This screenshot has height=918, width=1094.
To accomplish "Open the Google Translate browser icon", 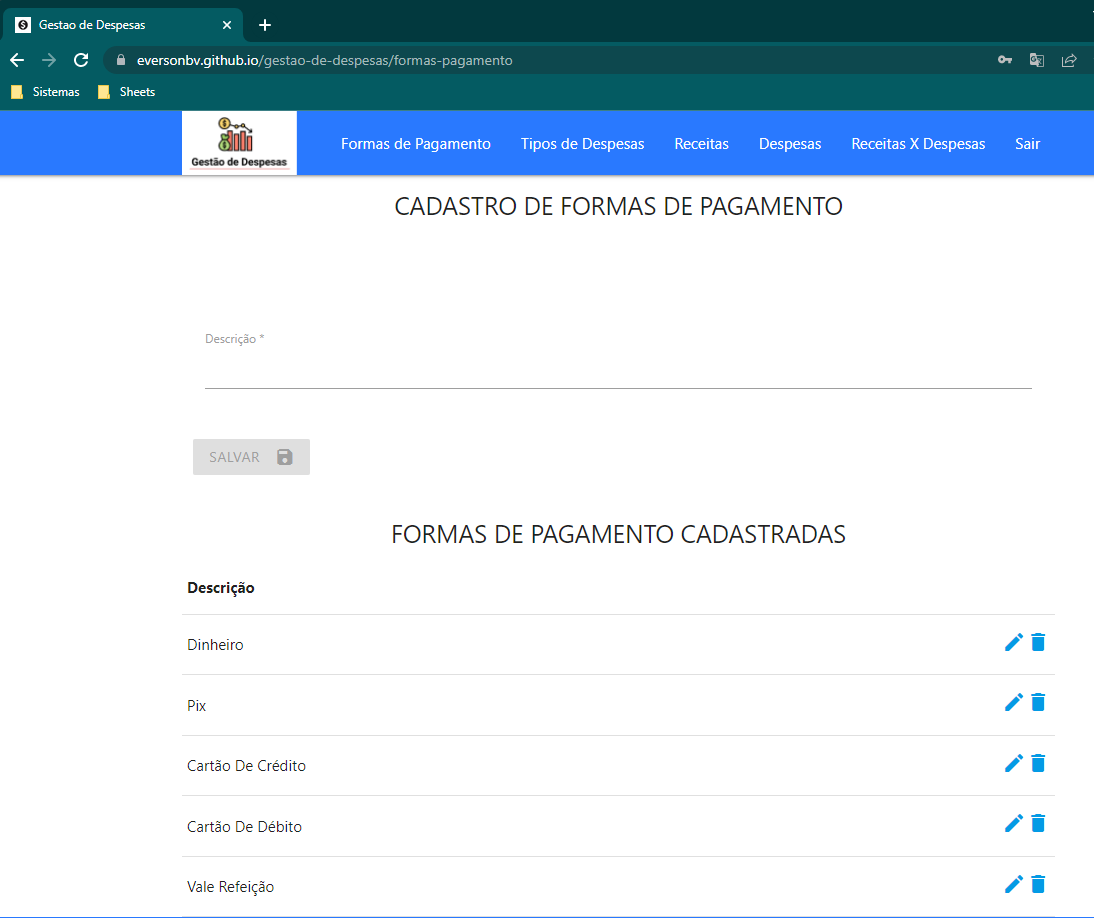I will pyautogui.click(x=1036, y=59).
